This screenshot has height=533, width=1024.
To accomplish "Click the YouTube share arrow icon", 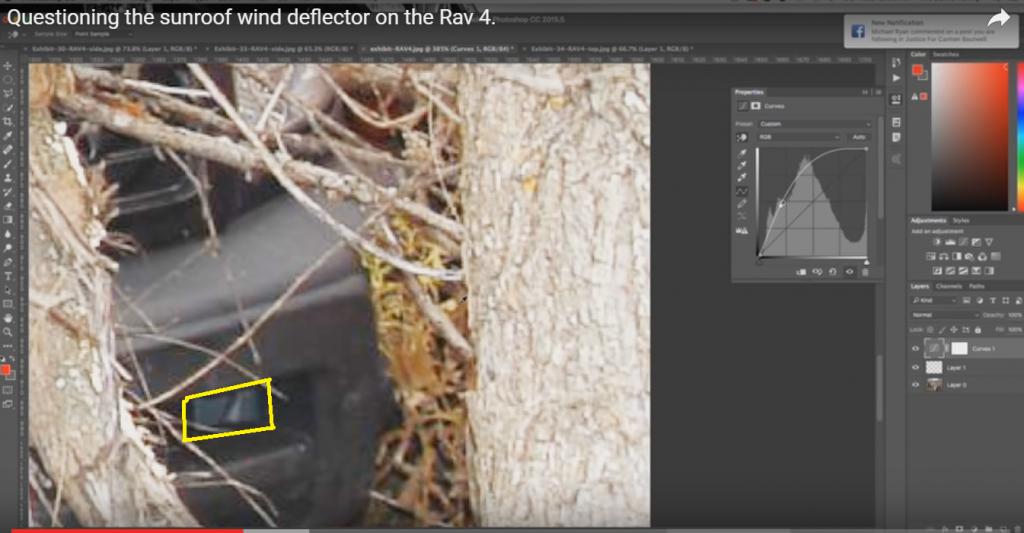I will 998,19.
